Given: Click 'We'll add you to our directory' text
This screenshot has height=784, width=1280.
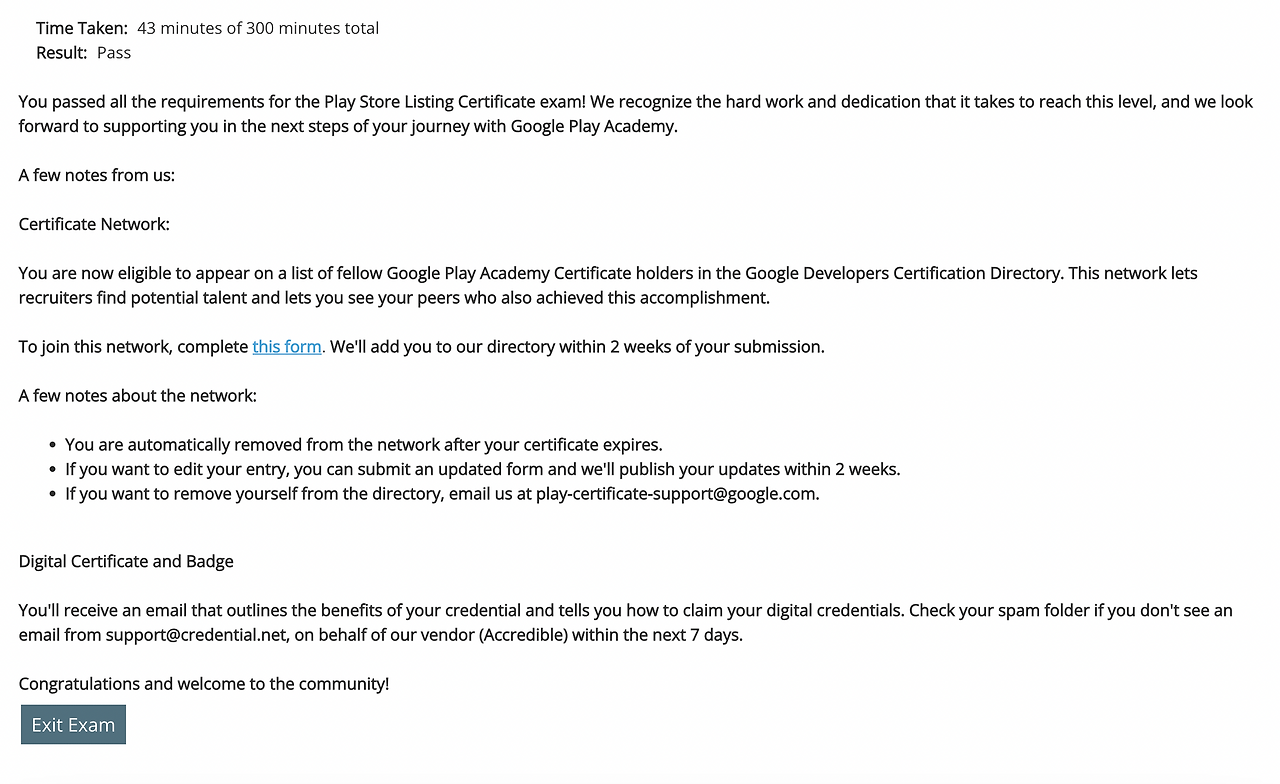Looking at the screenshot, I should tap(577, 347).
